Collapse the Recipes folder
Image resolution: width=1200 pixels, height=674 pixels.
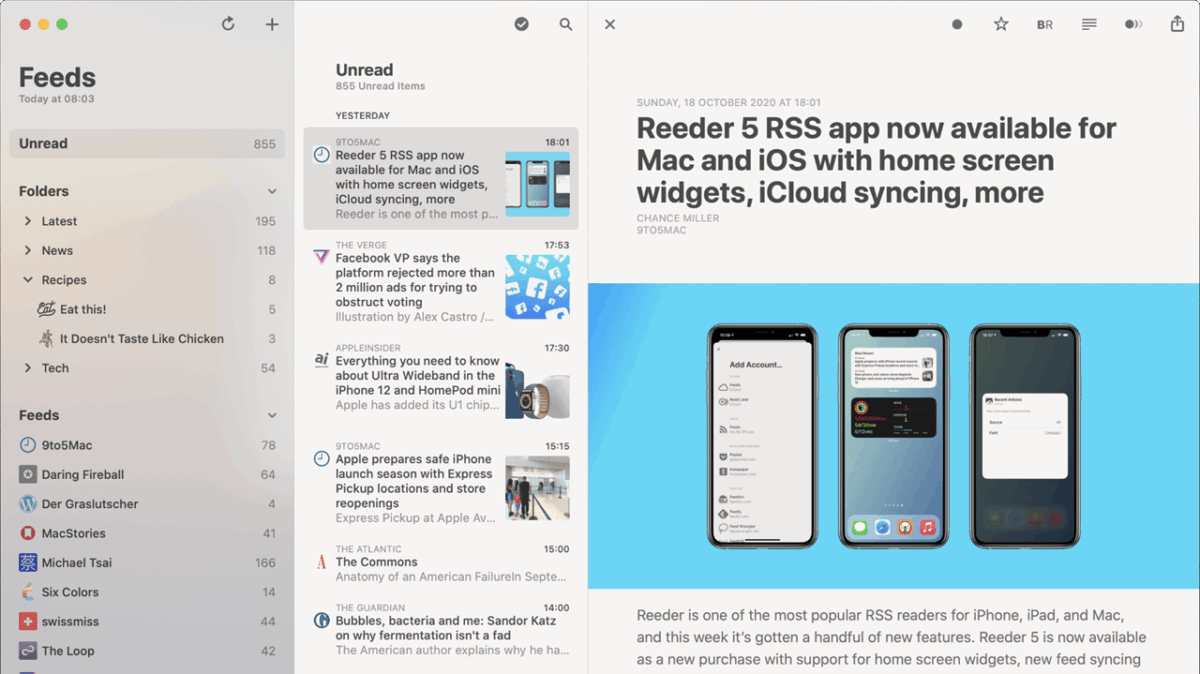[x=28, y=280]
